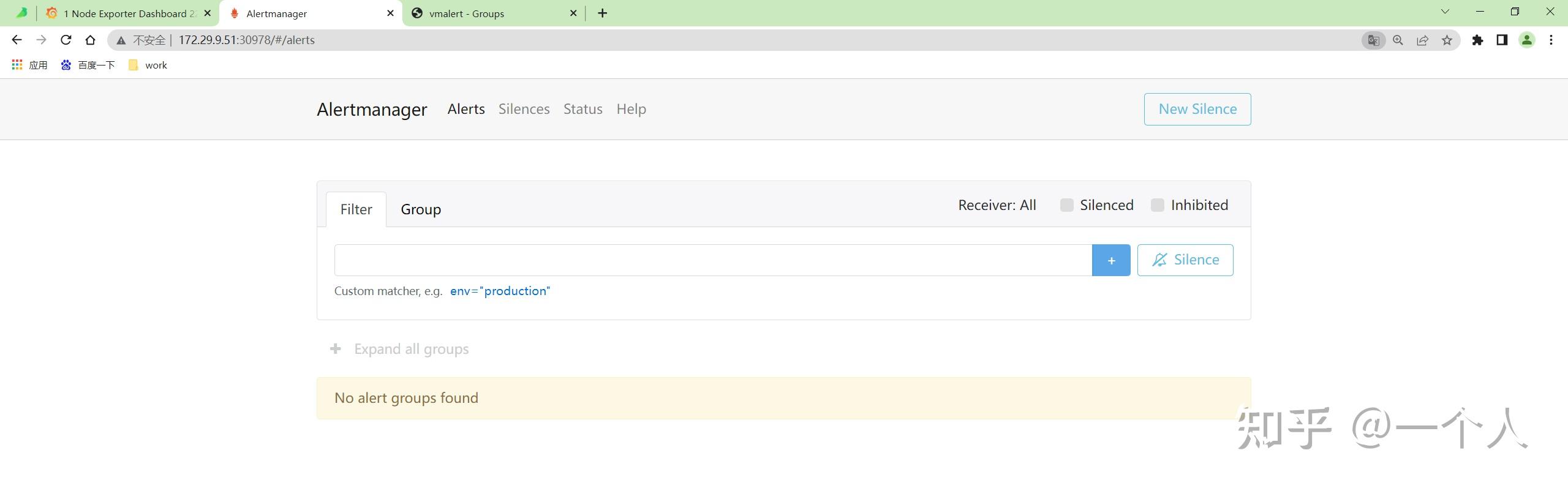Viewport: 1568px width, 491px height.
Task: Open the Alerts navigation link
Action: [466, 109]
